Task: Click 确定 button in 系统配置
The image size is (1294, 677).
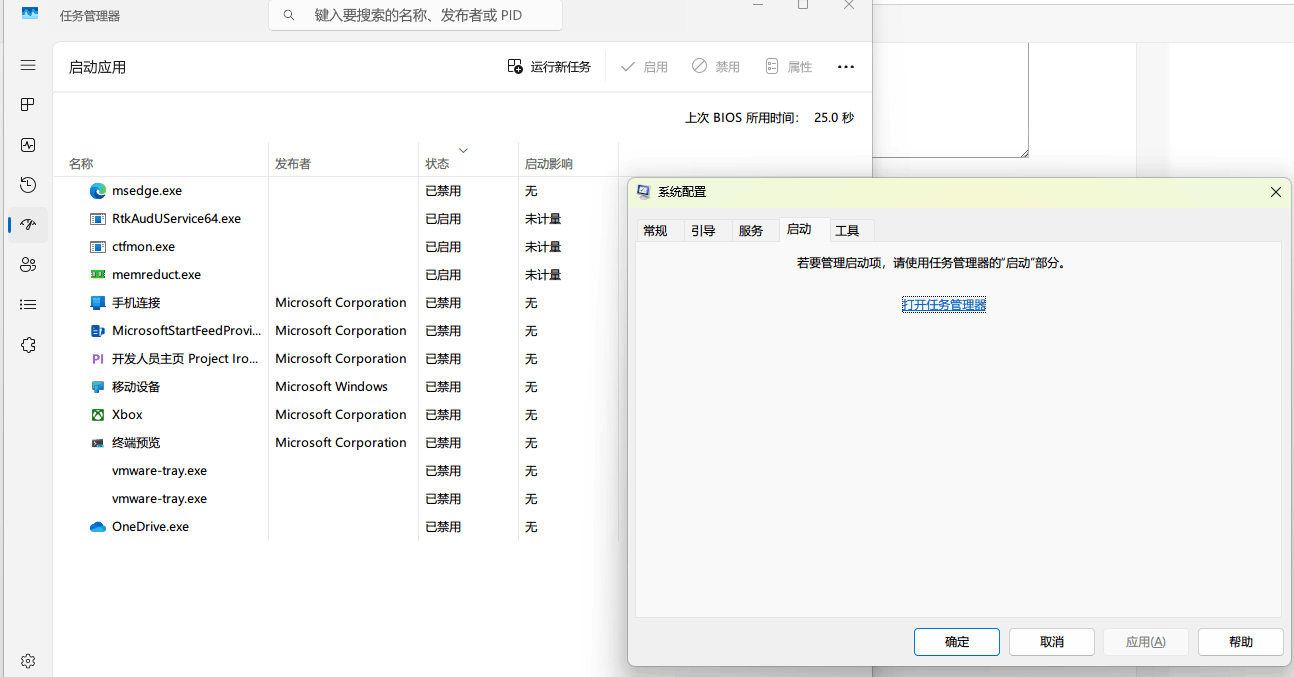Action: 957,642
